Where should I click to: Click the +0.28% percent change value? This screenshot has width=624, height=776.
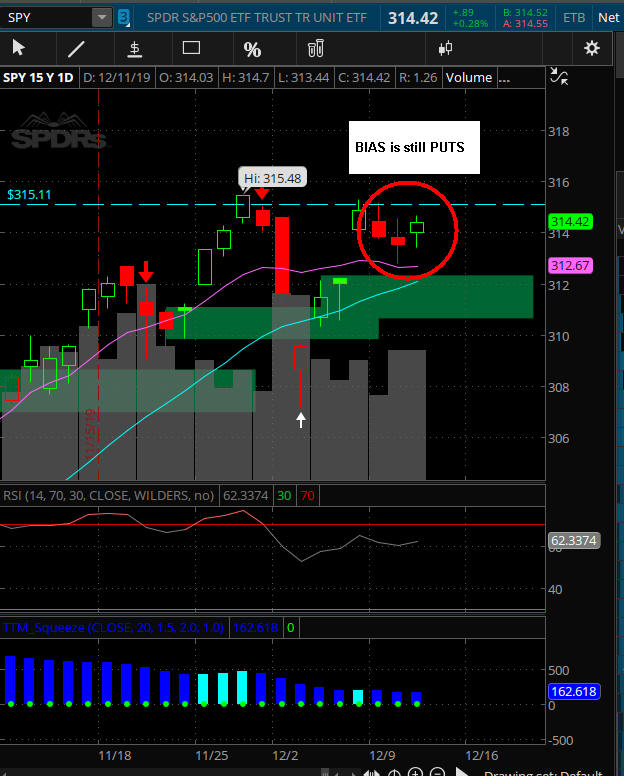tap(470, 23)
